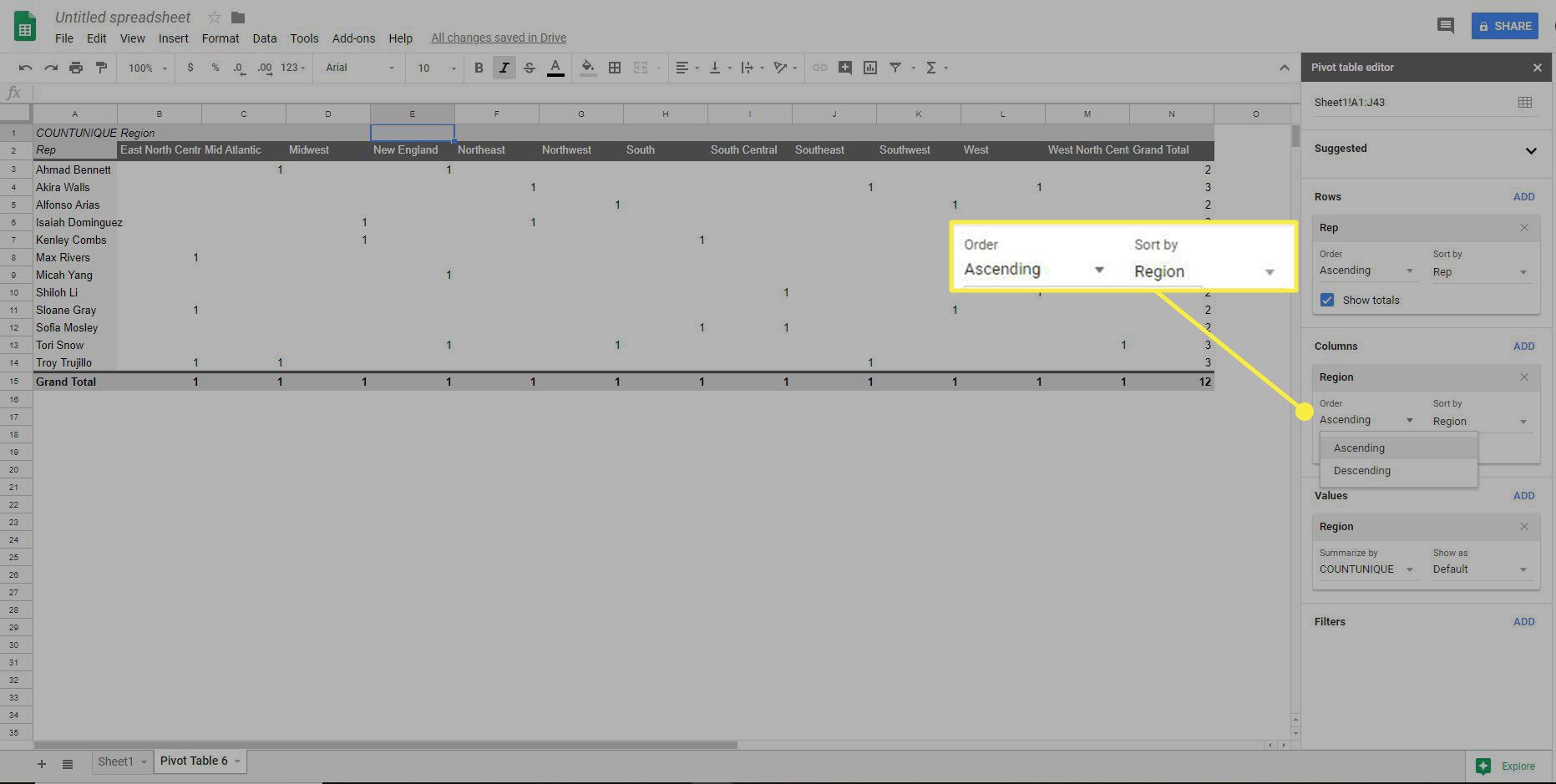This screenshot has height=784, width=1556.
Task: Format as currency with the dollar icon
Action: [x=190, y=68]
